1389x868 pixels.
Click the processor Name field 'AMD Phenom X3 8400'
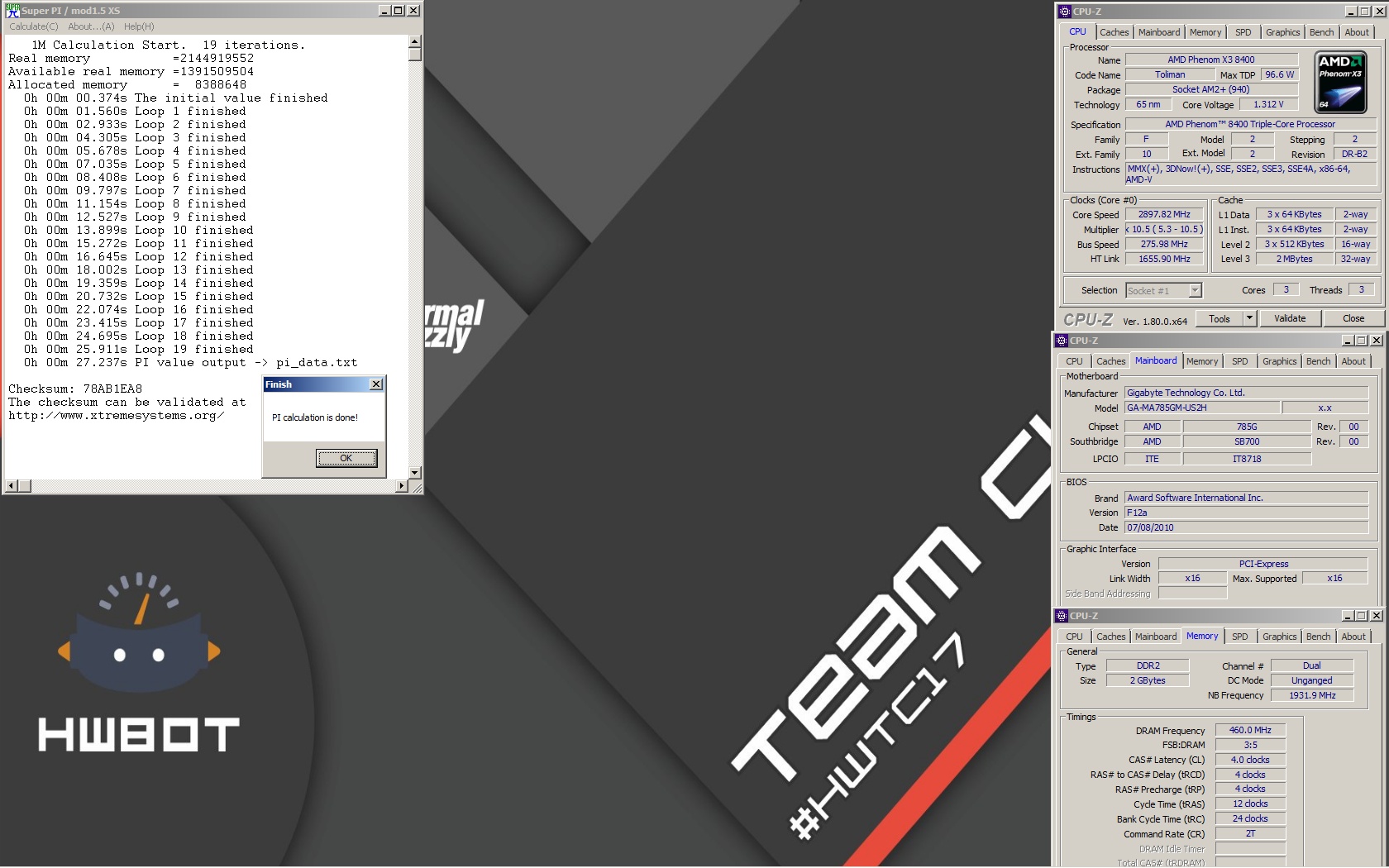tap(1211, 60)
